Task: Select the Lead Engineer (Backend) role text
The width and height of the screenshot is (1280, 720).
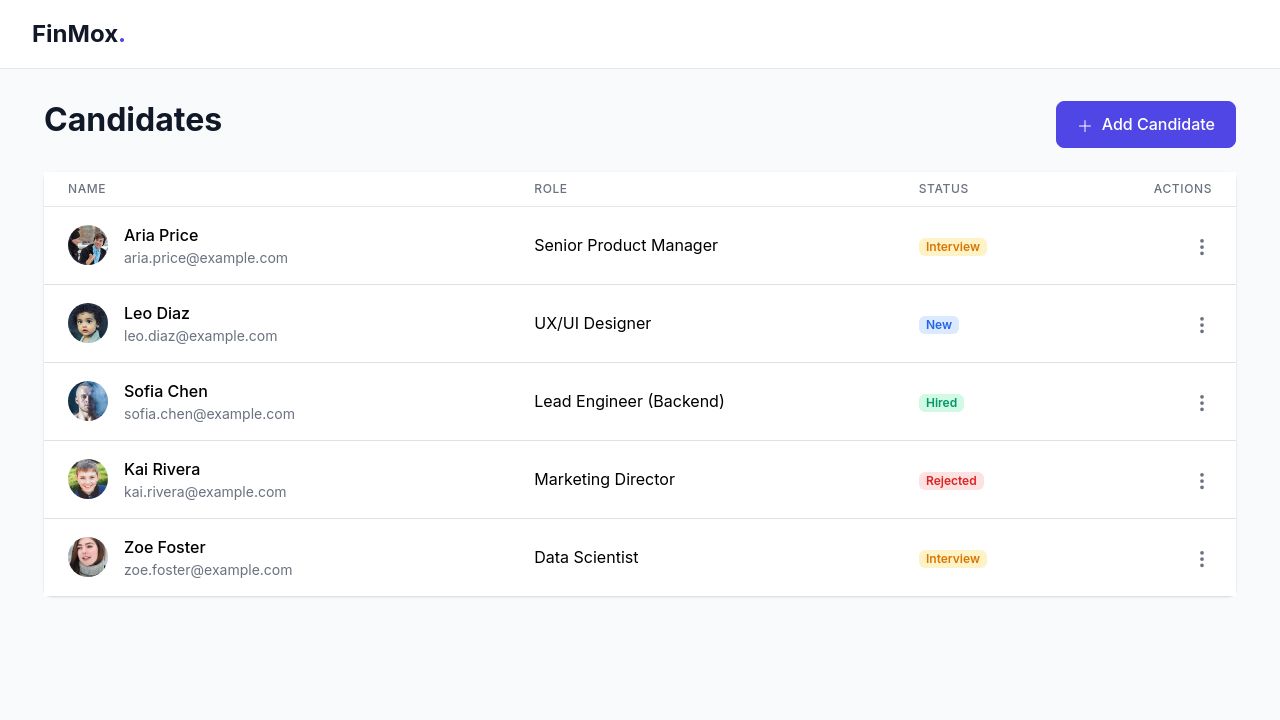Action: pos(629,401)
